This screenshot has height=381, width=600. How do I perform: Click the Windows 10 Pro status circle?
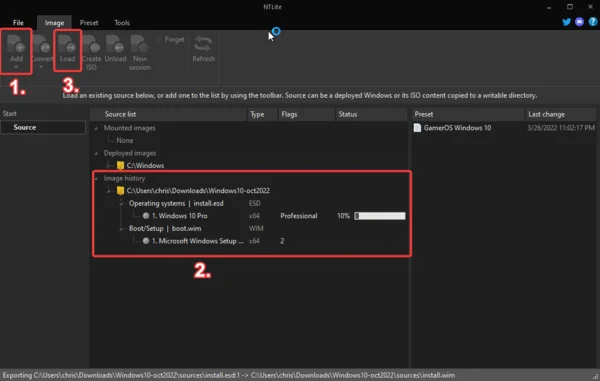146,216
